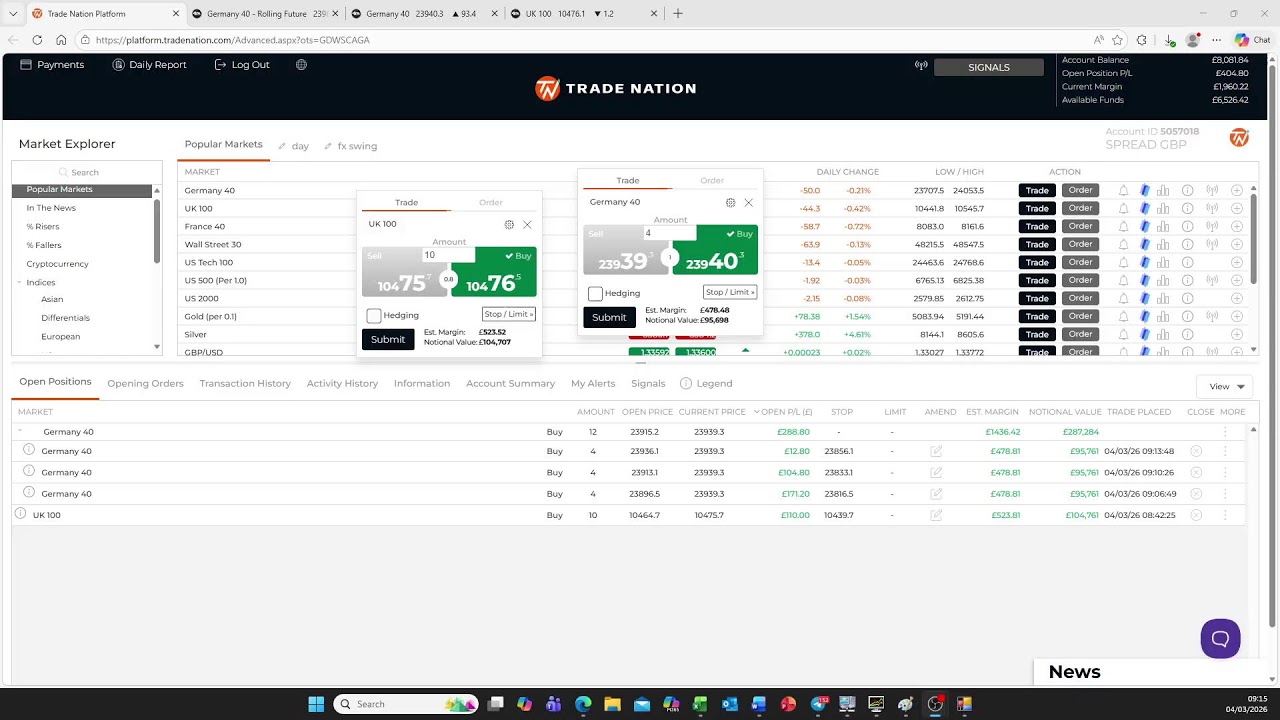Click the Trade Nation logo near Account ID
This screenshot has width=1280, height=720.
coord(1239,138)
